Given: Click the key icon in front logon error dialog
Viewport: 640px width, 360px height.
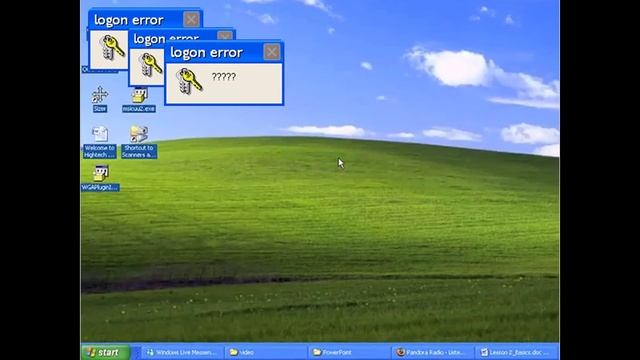Looking at the screenshot, I should point(189,81).
